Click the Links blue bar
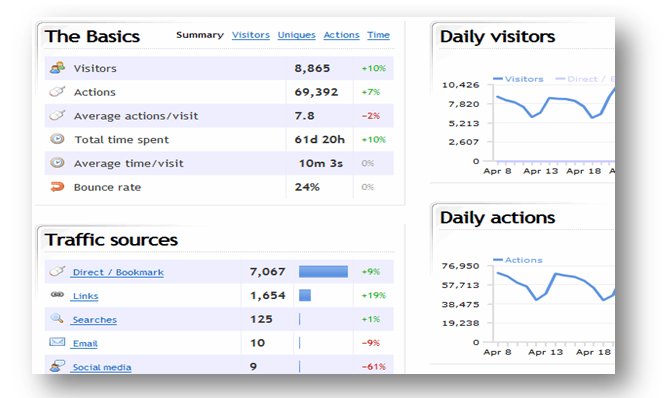 click(305, 295)
